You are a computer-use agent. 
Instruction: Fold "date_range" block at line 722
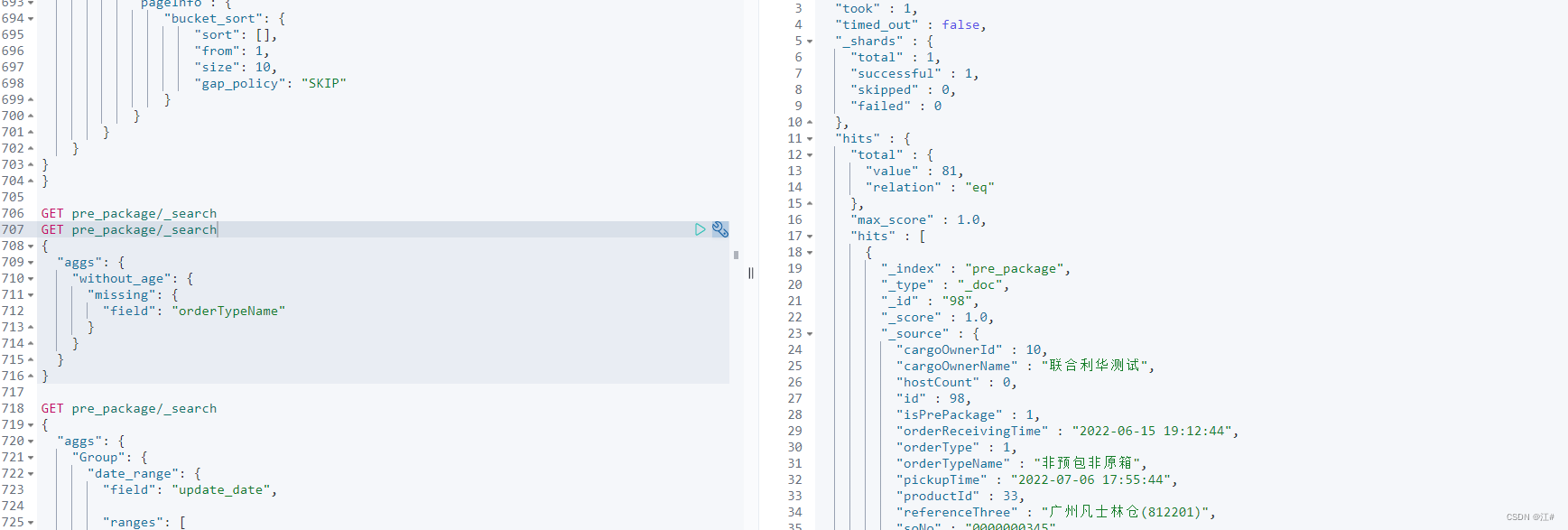(31, 473)
